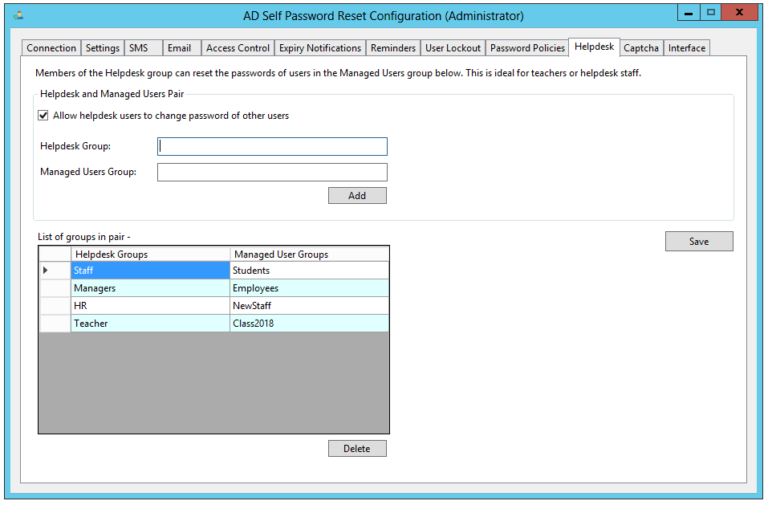This screenshot has height=505, width=768.
Task: Select the Students managed group cell
Action: coord(309,270)
